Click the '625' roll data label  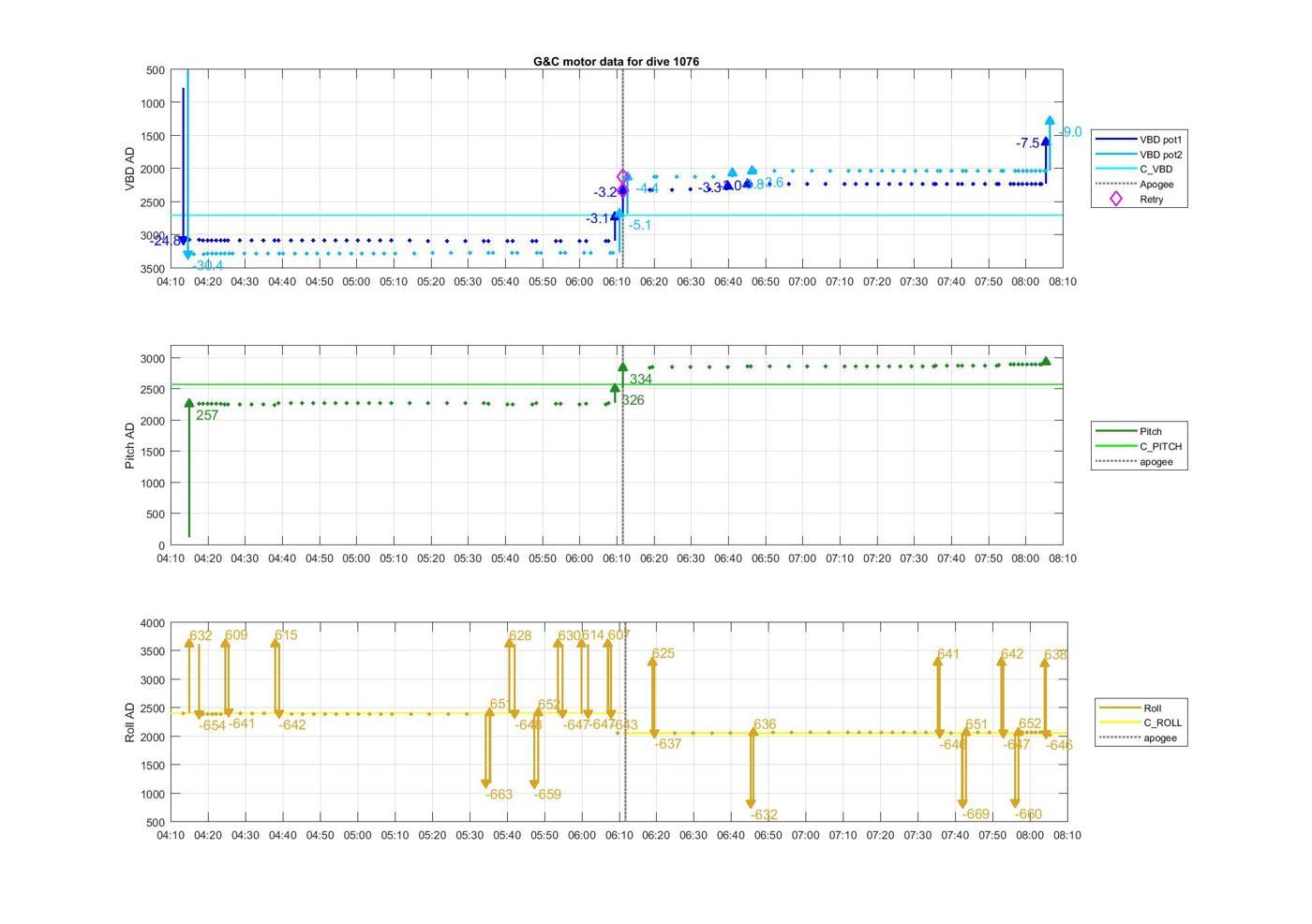click(663, 654)
